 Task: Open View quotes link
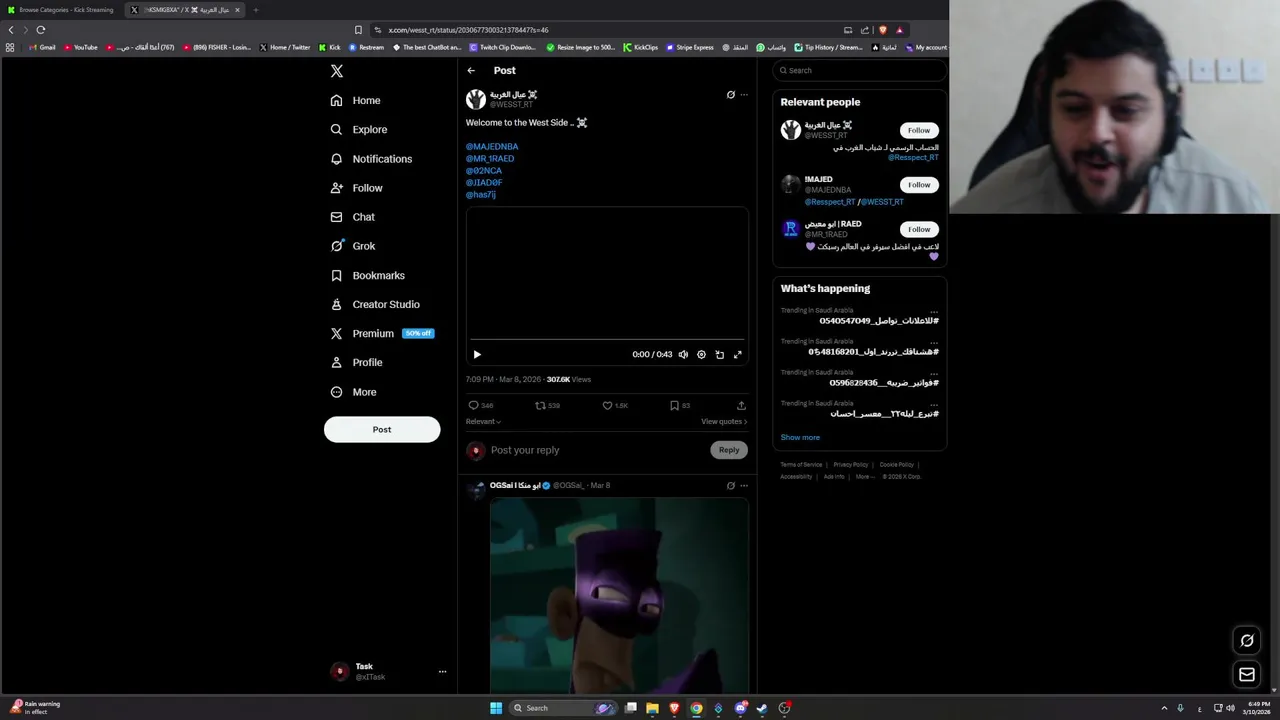[x=724, y=421]
